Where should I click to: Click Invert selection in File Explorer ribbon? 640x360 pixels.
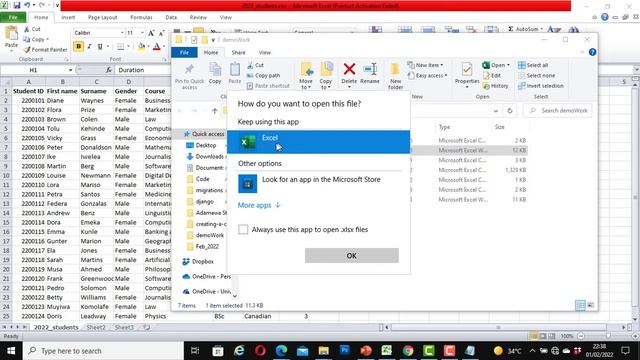pos(541,86)
